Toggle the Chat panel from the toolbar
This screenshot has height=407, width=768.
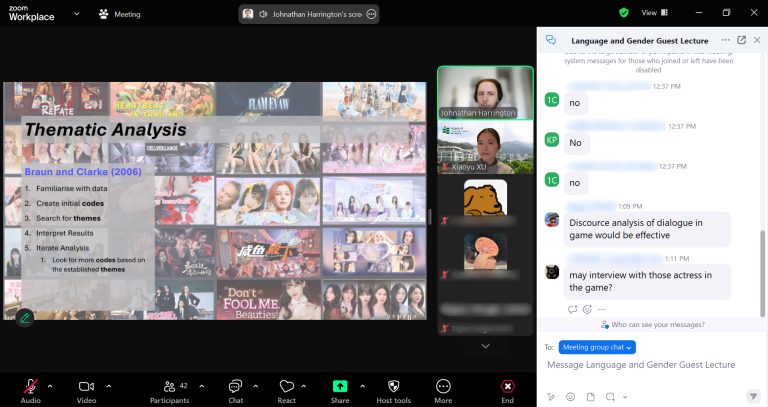pos(236,391)
